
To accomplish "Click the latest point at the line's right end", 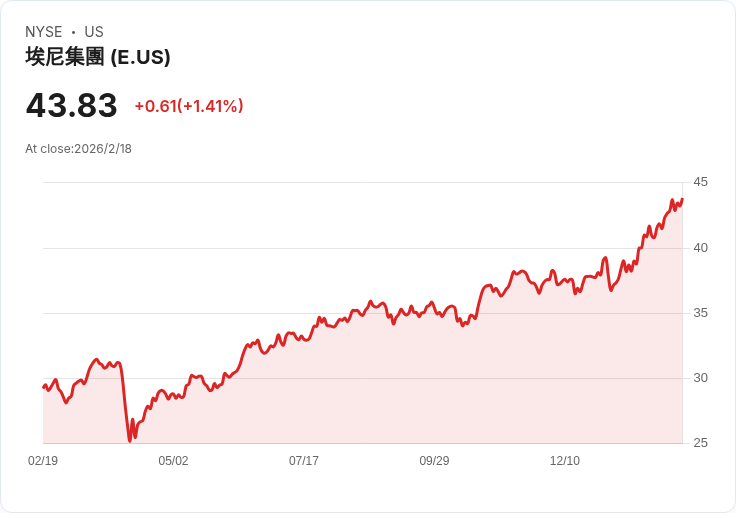I will click(x=682, y=198).
